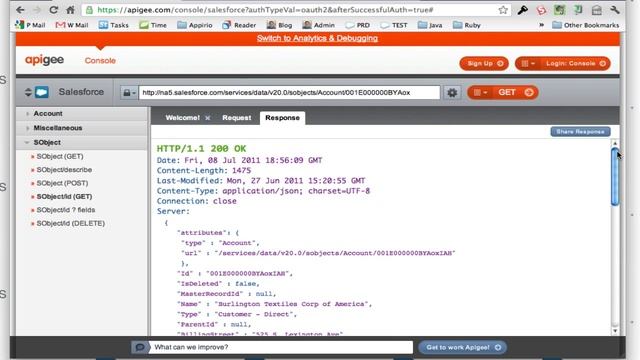Expand the Account tree group
The image size is (640, 360).
82,113
